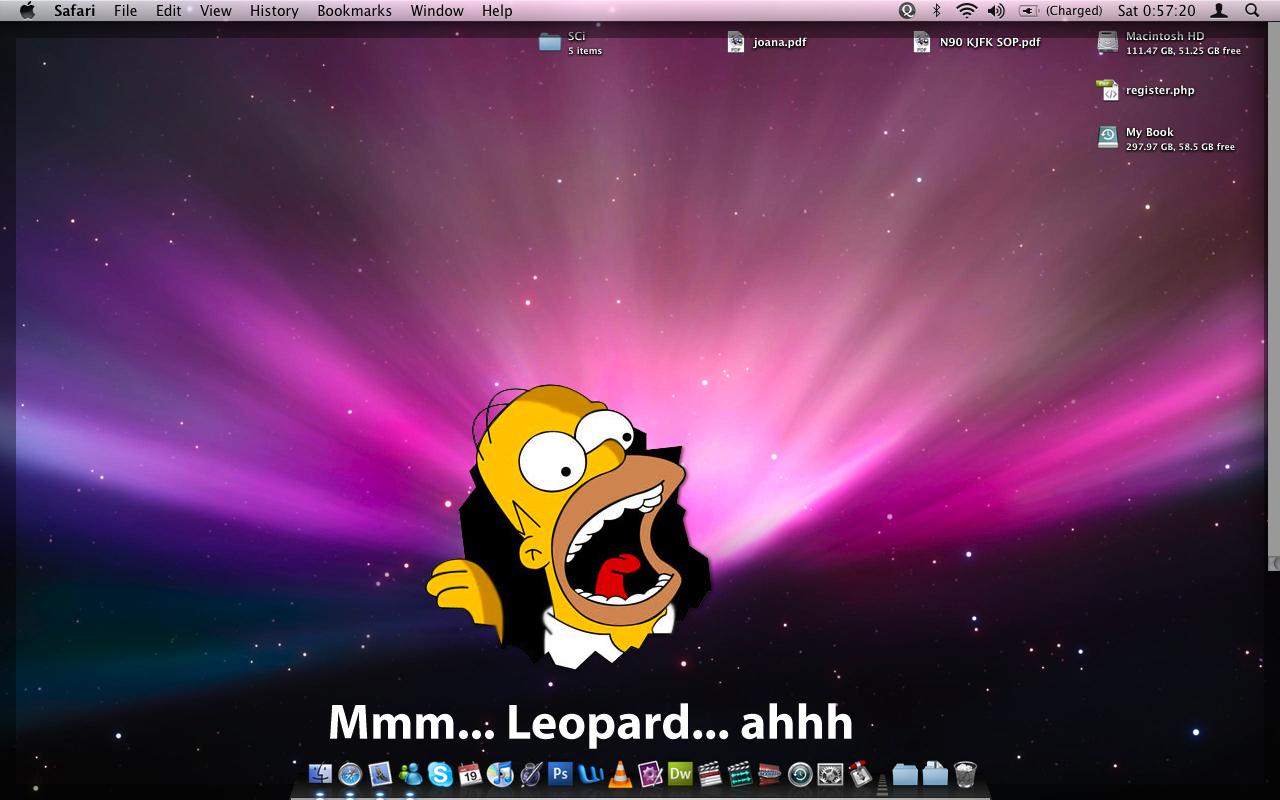Viewport: 1280px width, 800px height.
Task: Open iCal calendar in the Dock
Action: click(x=470, y=774)
